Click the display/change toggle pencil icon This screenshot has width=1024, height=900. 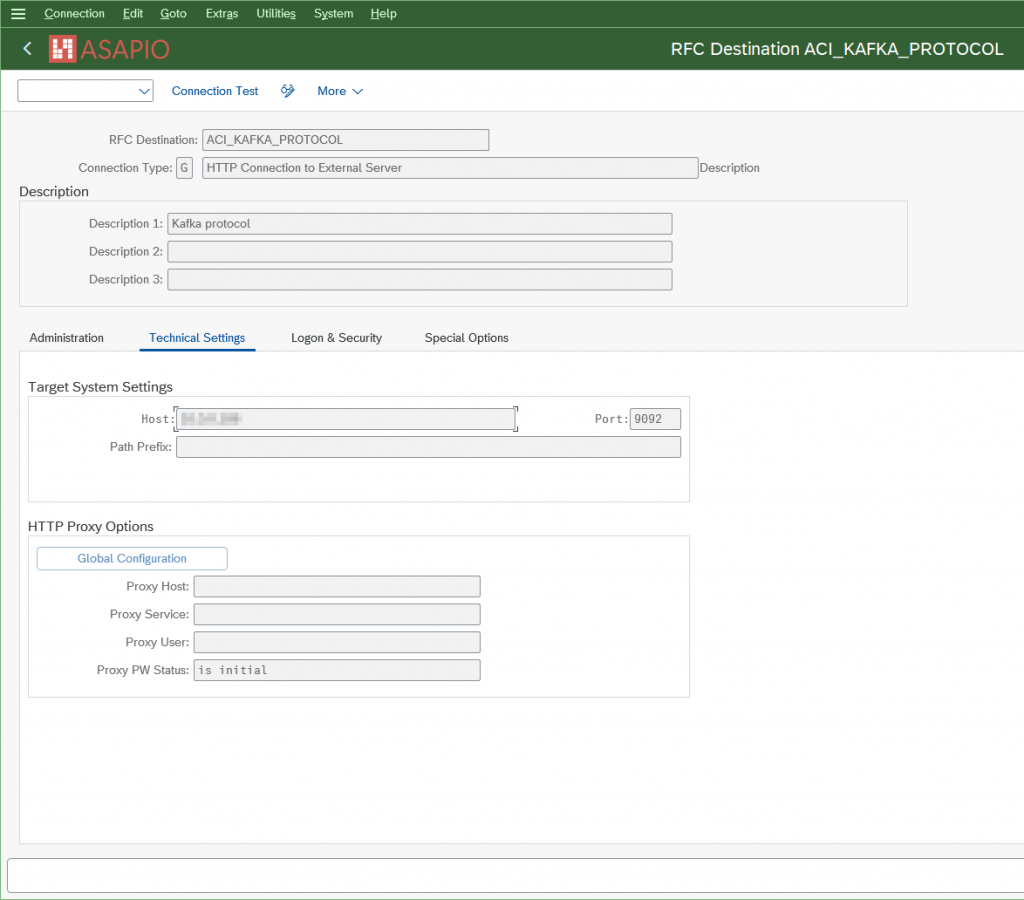point(288,91)
